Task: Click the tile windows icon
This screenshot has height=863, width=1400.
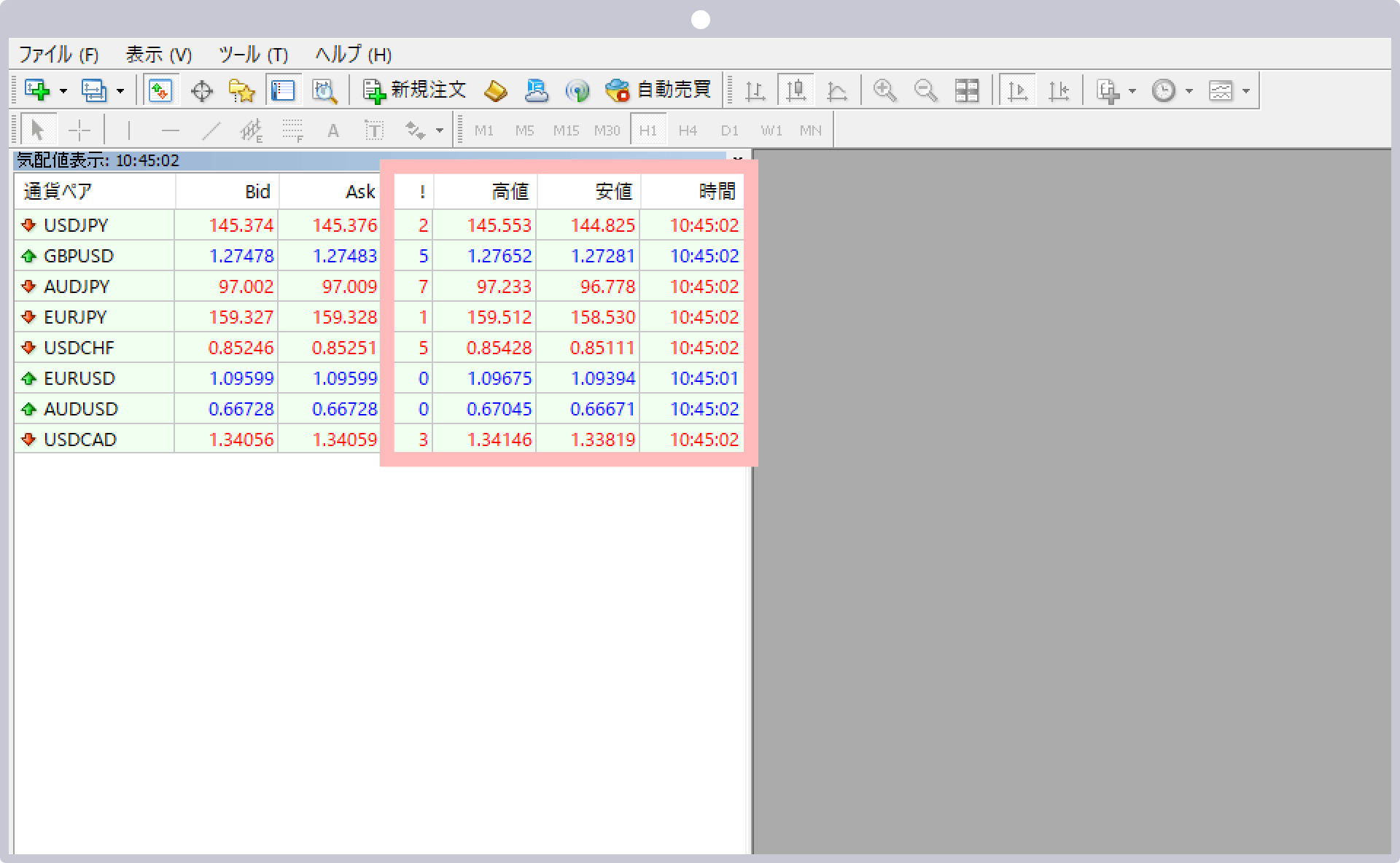Action: pyautogui.click(x=967, y=90)
